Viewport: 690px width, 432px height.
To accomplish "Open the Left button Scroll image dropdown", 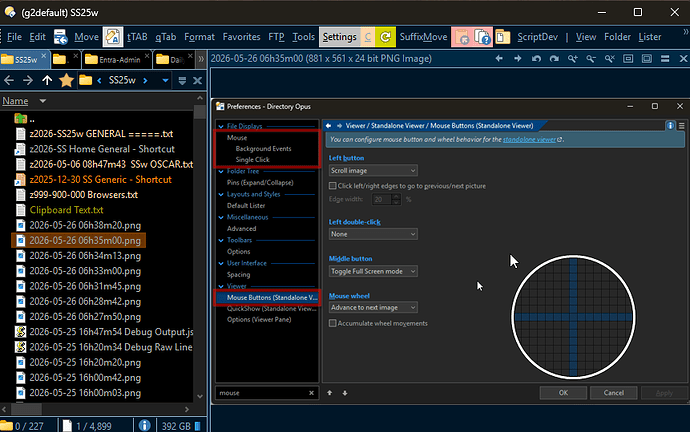I will tap(373, 171).
